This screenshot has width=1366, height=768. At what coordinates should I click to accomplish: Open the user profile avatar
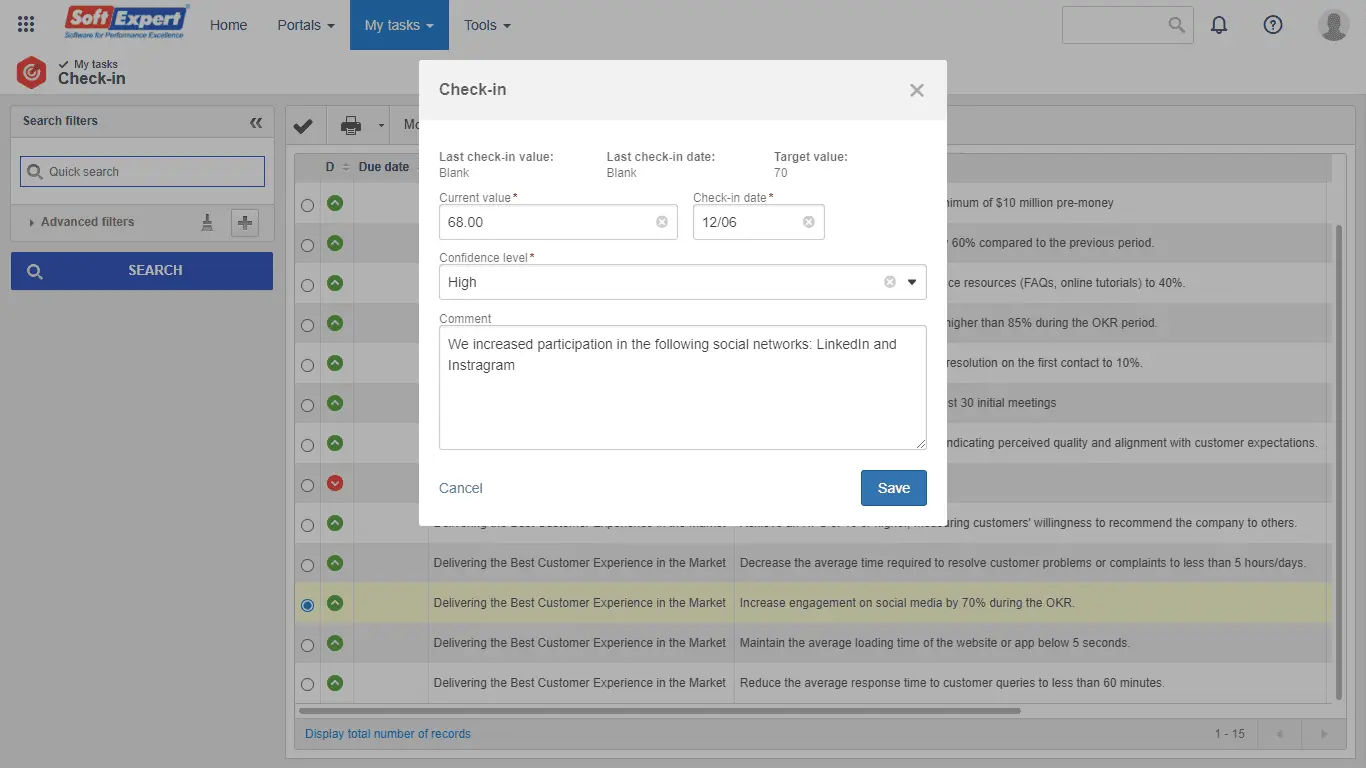pyautogui.click(x=1333, y=25)
